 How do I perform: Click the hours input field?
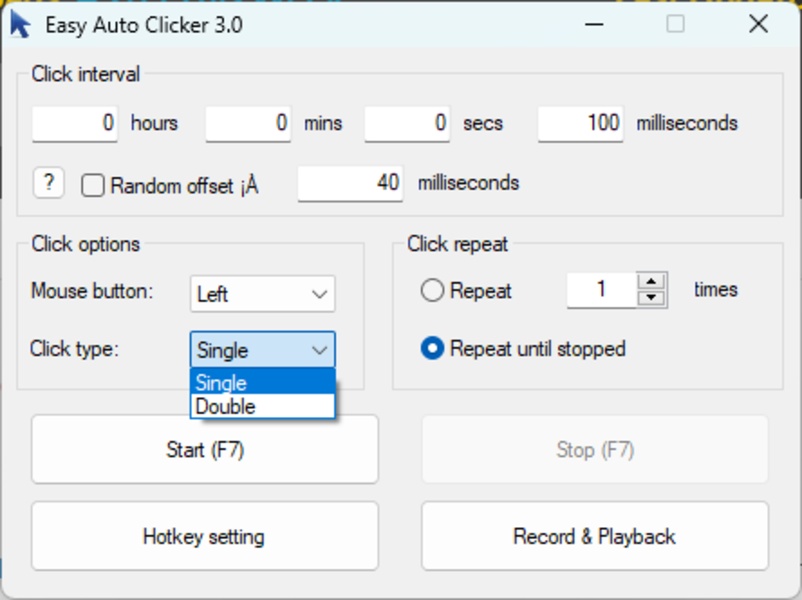pos(75,124)
